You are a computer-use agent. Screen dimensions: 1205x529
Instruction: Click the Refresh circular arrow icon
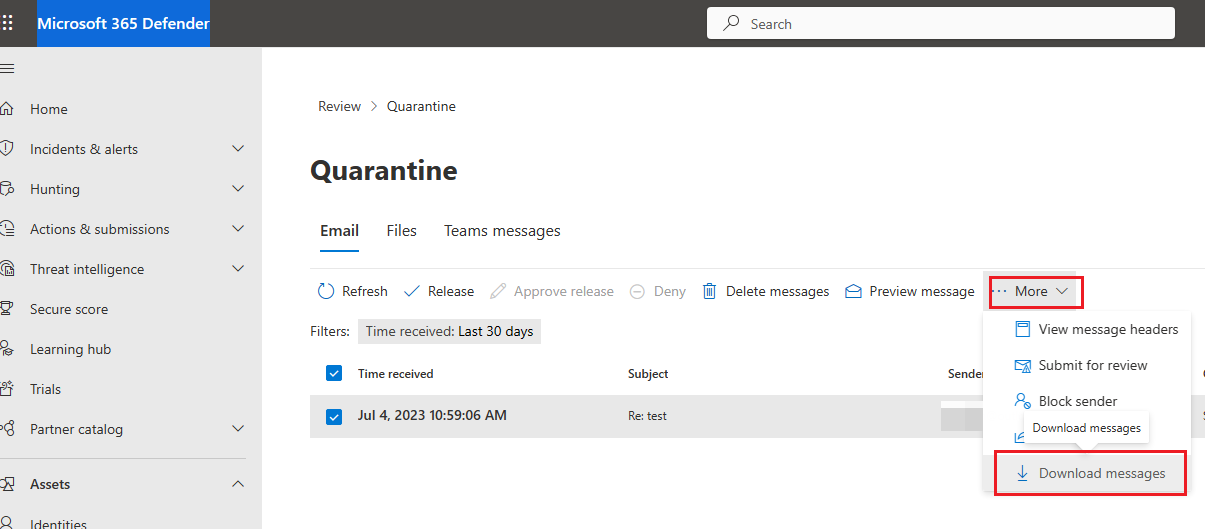[x=326, y=291]
